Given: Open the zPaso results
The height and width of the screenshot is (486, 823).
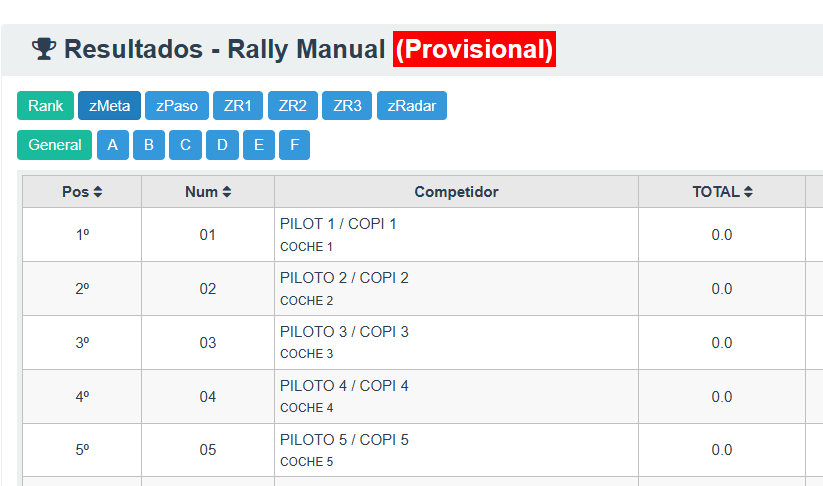Looking at the screenshot, I should tap(176, 106).
